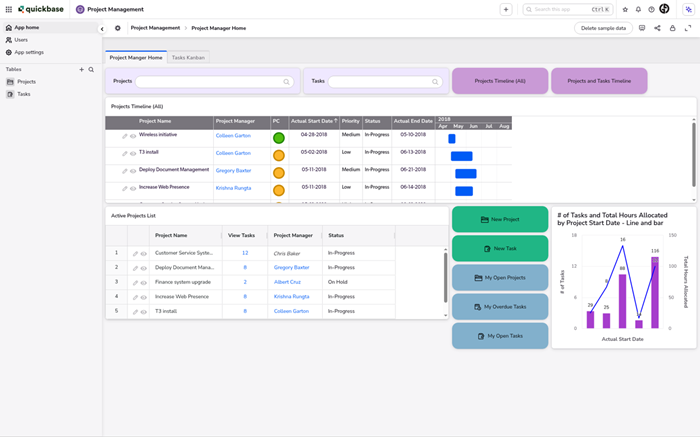This screenshot has width=700, height=437.
Task: Sort by Actual Start Date column
Action: 314,121
